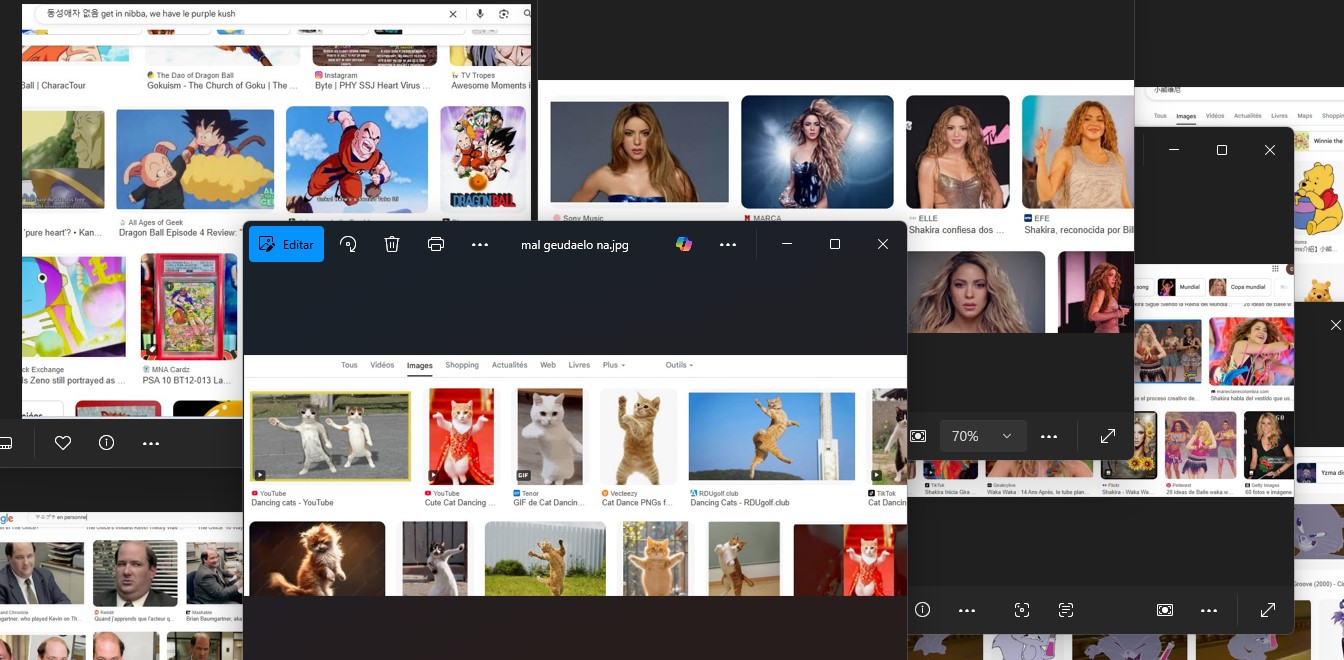Screen dimensions: 1344x660
Task: Click the Editar button in Photos
Action: point(286,244)
